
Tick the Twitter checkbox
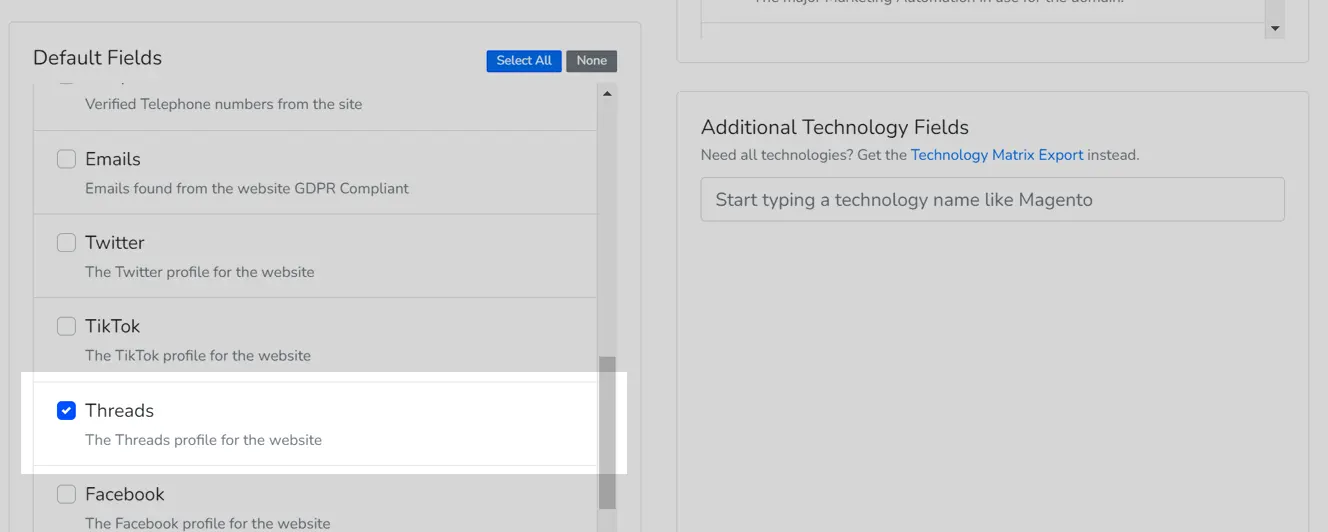[66, 243]
